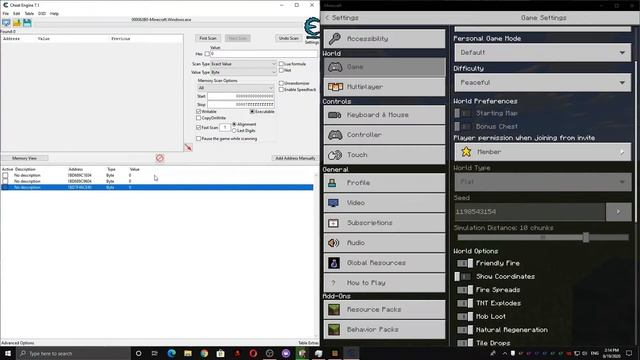Viewport: 640px width, 360px height.
Task: Open Microsoft Store from the taskbar
Action: (x=220, y=353)
